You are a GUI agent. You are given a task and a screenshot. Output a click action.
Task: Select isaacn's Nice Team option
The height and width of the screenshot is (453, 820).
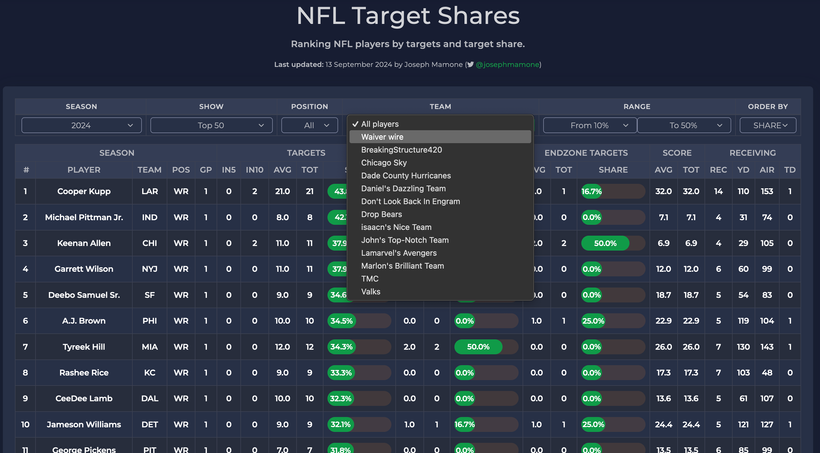(440, 227)
